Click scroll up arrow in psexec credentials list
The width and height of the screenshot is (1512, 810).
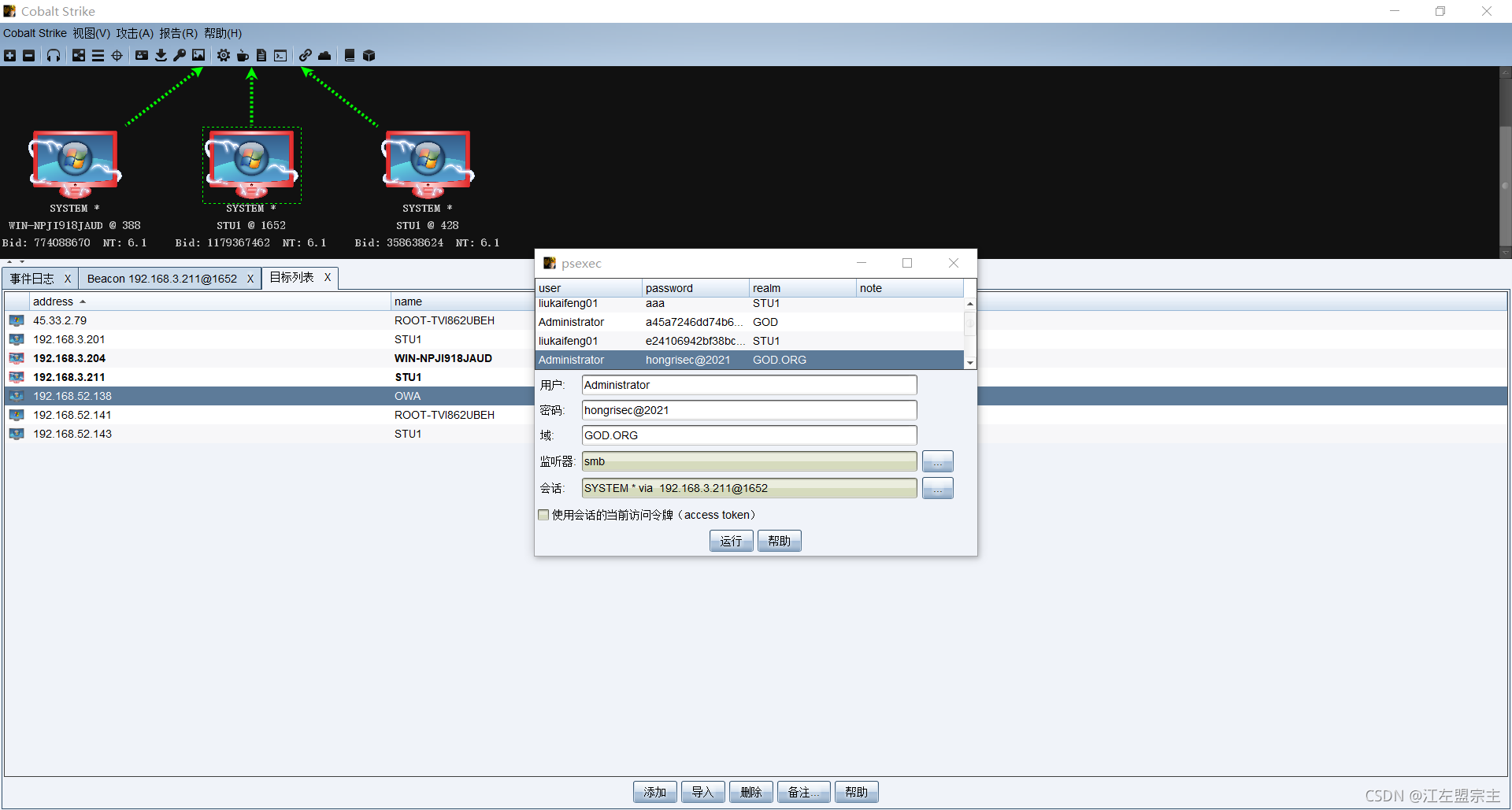pyautogui.click(x=970, y=304)
